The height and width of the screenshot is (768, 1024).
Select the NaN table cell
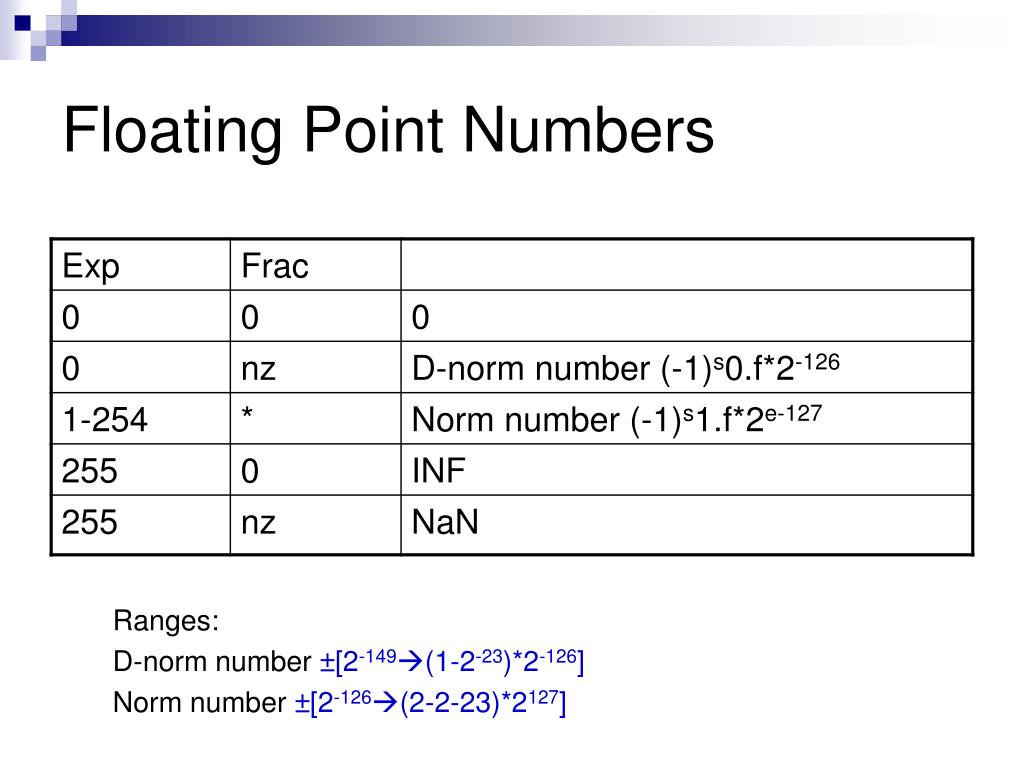click(686, 524)
